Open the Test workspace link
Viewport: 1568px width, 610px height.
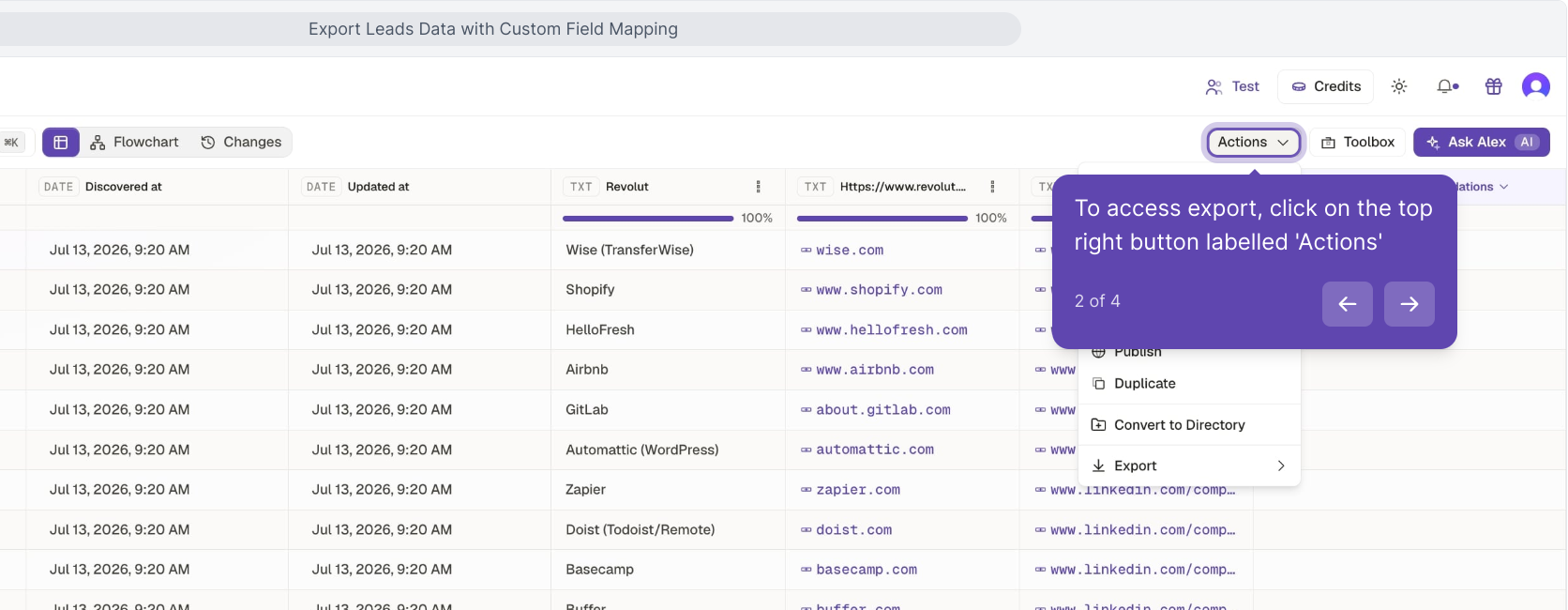coord(1232,86)
